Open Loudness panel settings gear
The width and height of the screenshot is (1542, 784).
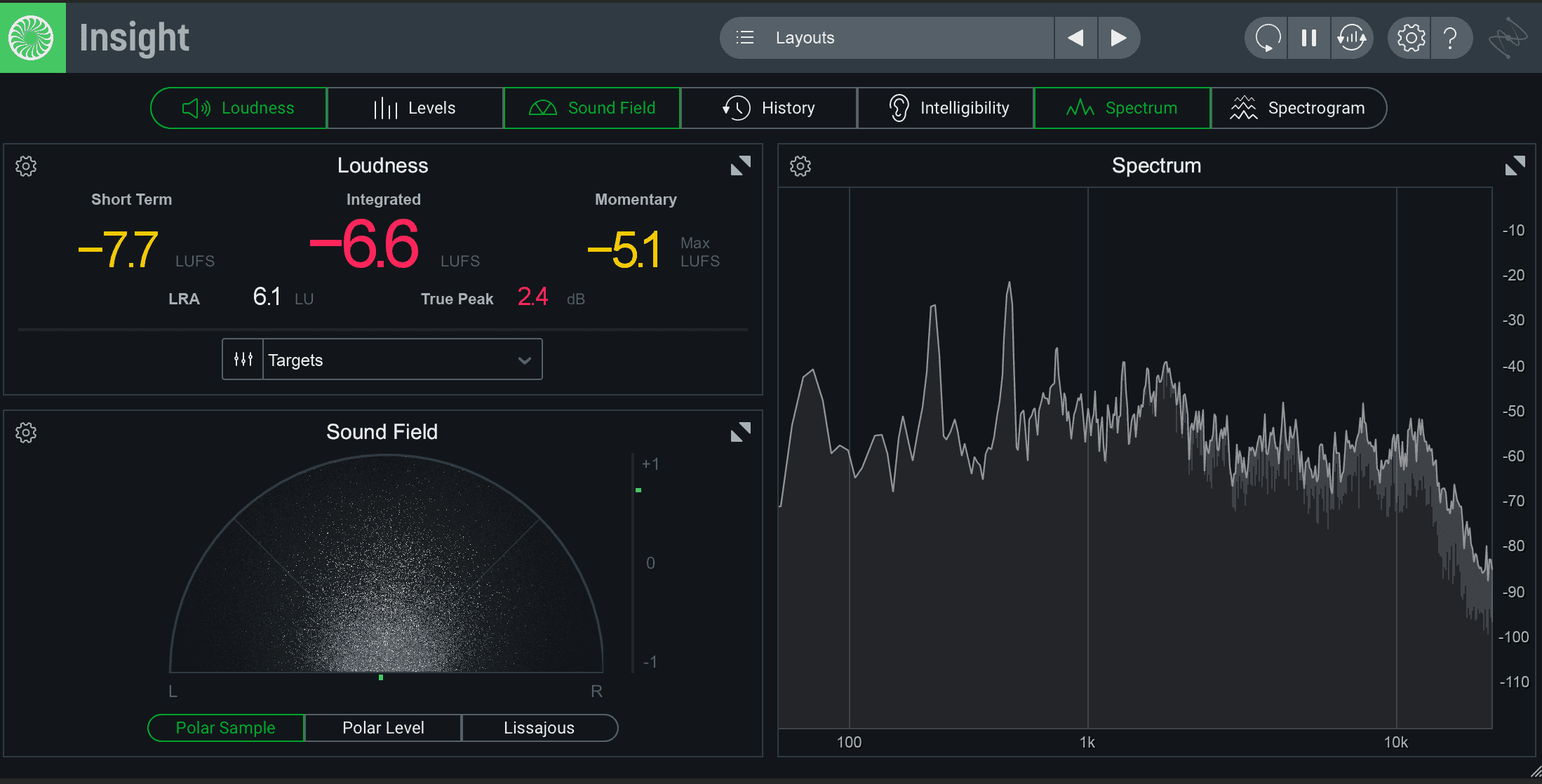pyautogui.click(x=26, y=166)
